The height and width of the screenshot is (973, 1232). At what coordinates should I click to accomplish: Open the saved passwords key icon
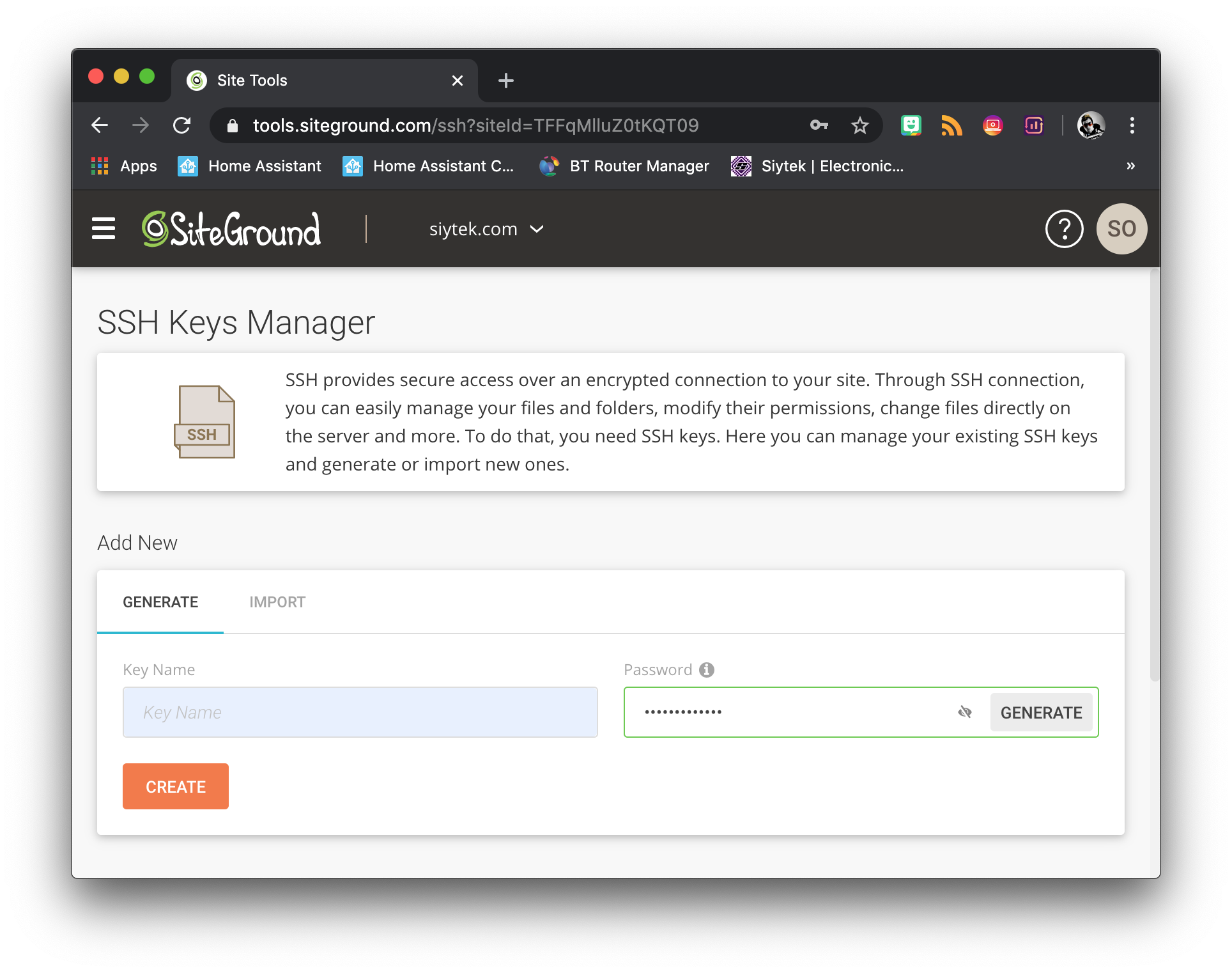pos(819,125)
